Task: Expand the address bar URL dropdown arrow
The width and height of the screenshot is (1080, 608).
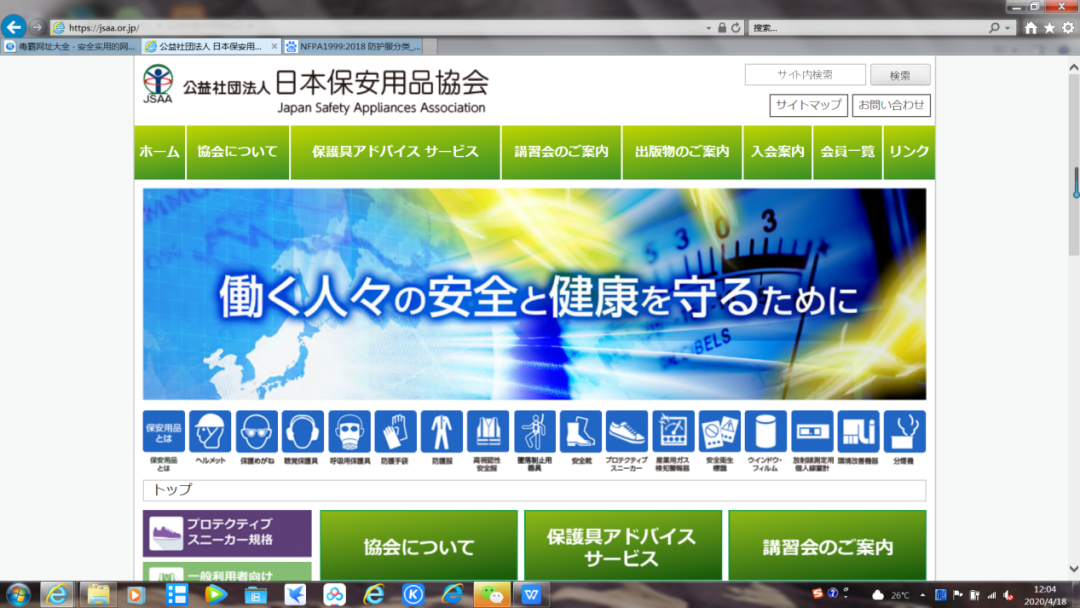Action: click(x=708, y=28)
